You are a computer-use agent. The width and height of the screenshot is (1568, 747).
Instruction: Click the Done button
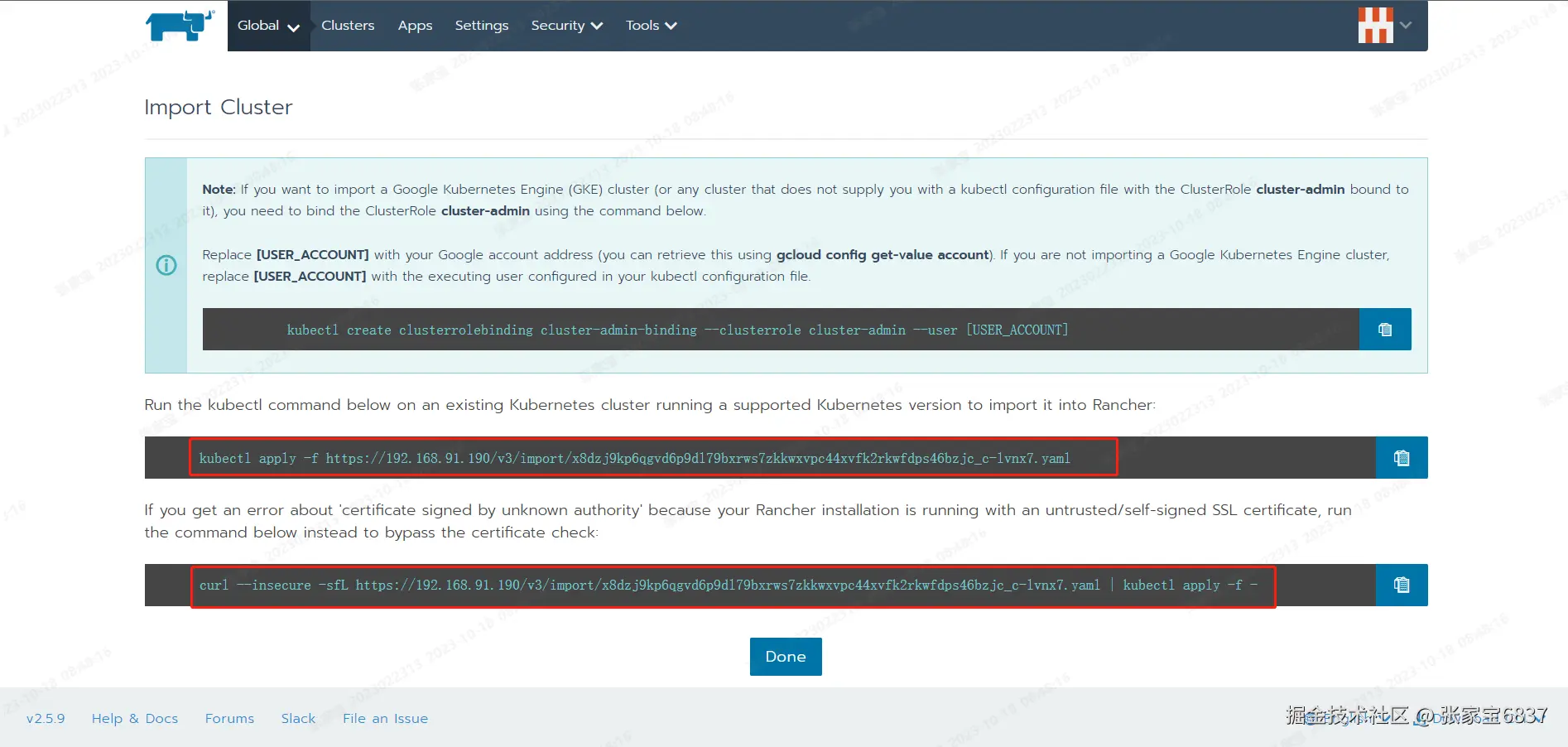[x=786, y=657]
